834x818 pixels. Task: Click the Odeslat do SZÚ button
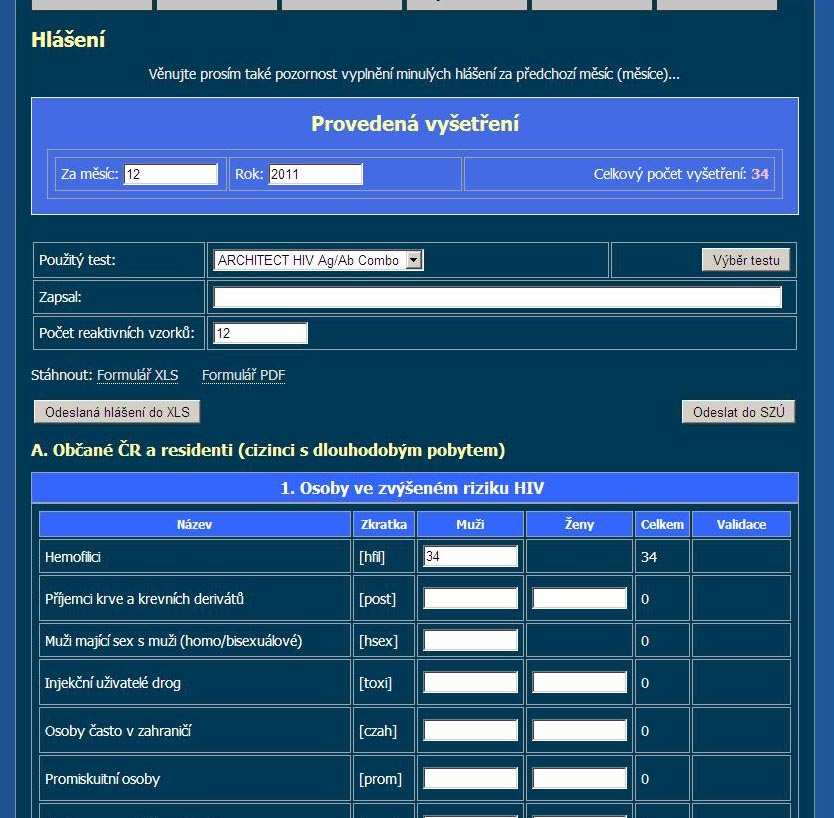click(x=738, y=412)
